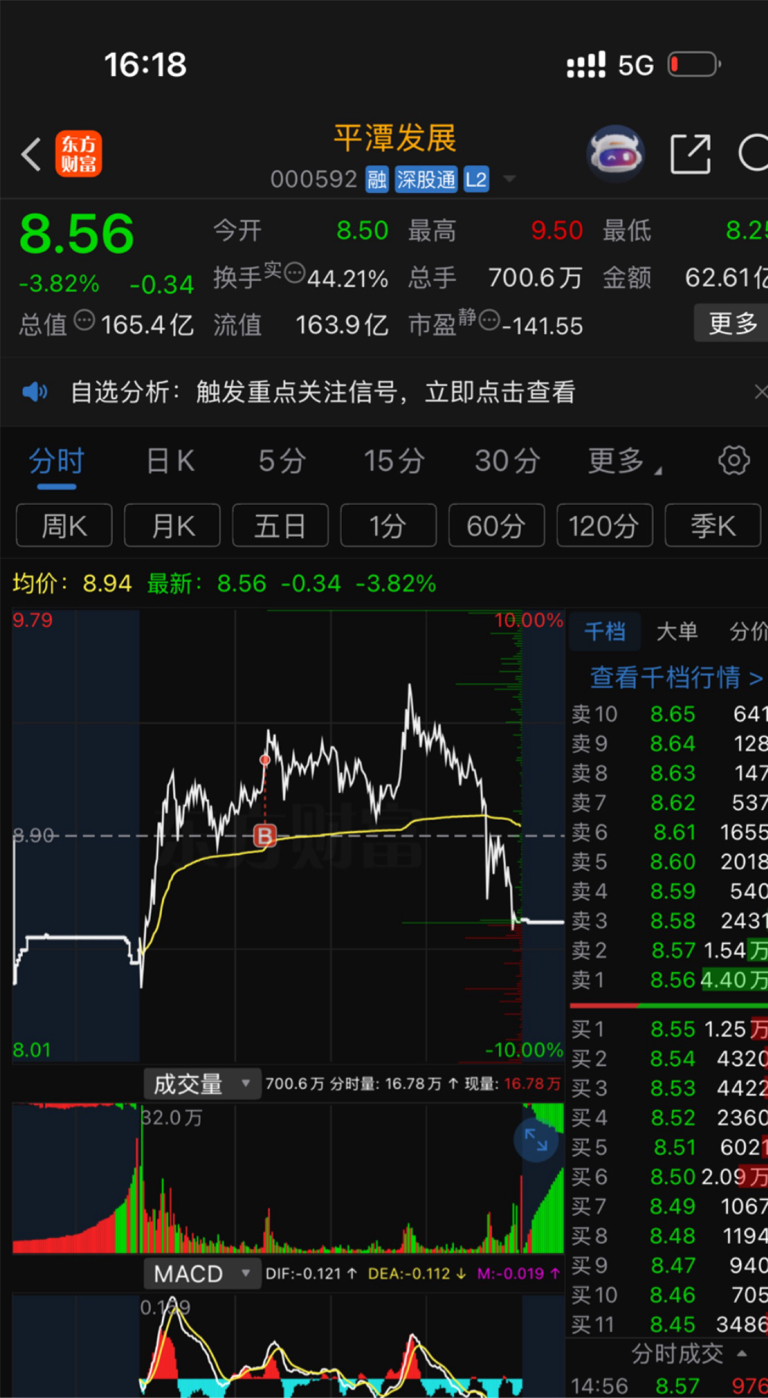Tap the large 8.56 current price
Viewport: 768px width, 1398px height.
tap(76, 234)
